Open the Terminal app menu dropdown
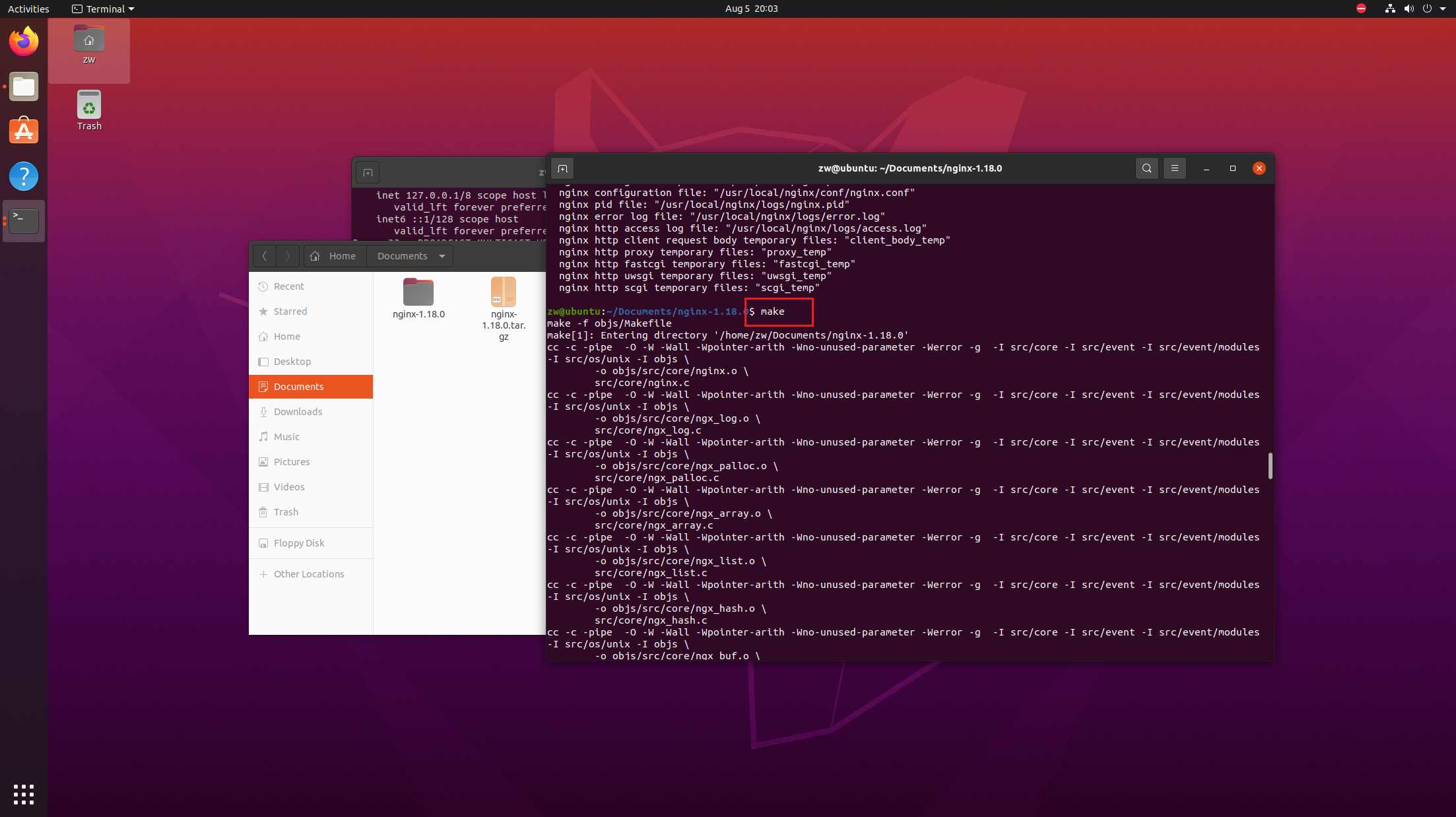Screen dimensions: 1456x817 104,9
